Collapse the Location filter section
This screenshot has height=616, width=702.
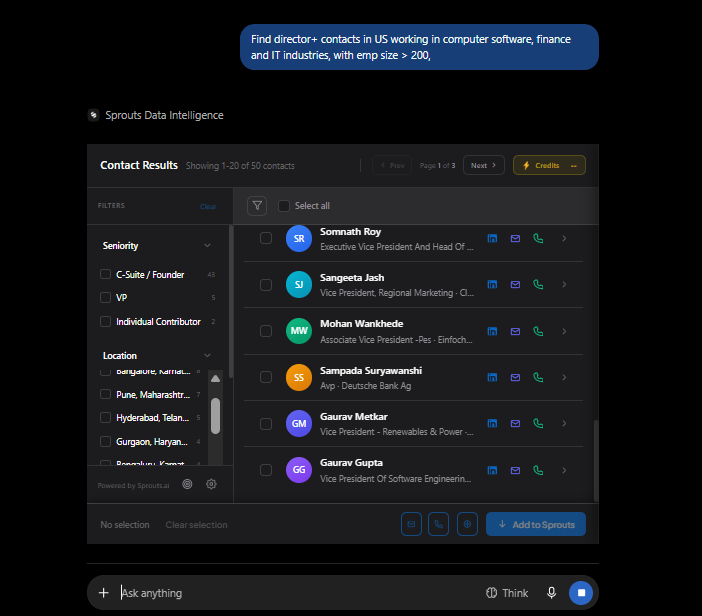point(207,355)
